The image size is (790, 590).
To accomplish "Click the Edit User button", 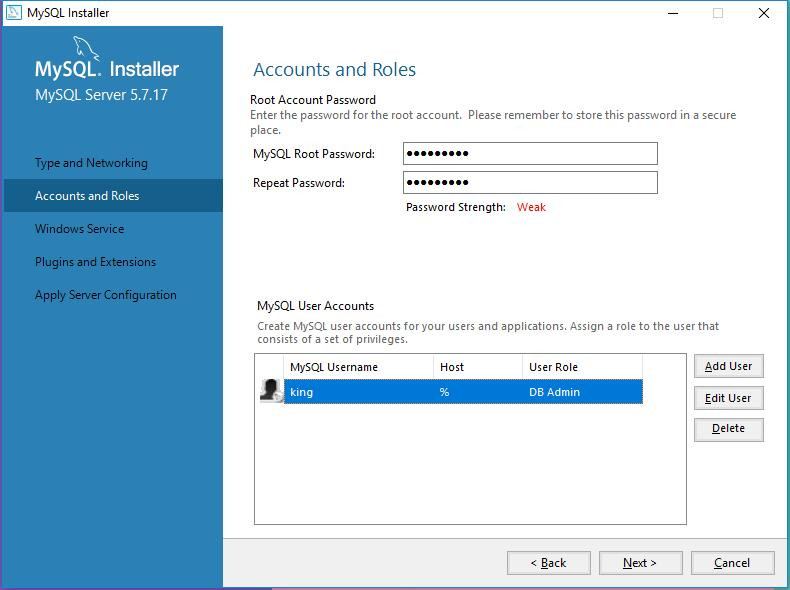I will [x=729, y=398].
